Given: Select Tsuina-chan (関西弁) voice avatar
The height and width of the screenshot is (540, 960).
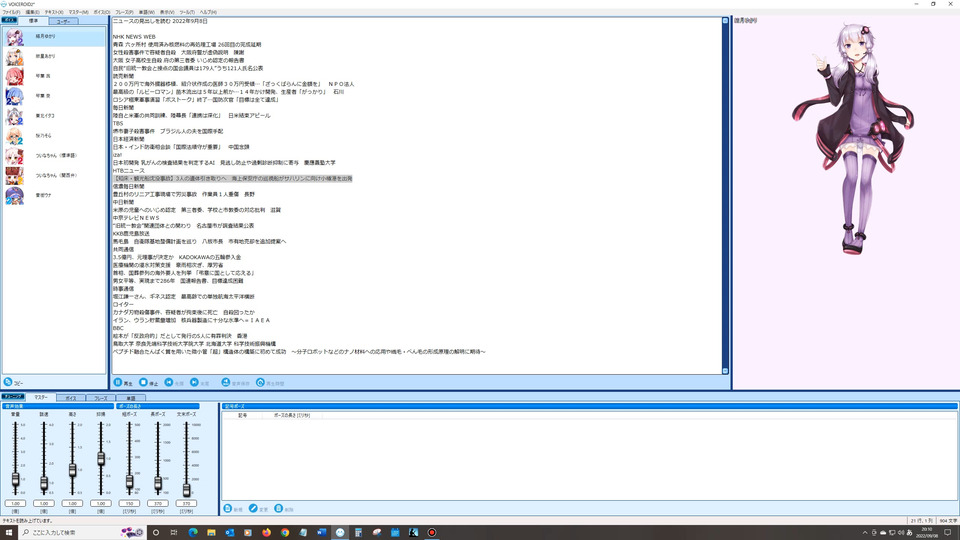Looking at the screenshot, I should click(14, 176).
